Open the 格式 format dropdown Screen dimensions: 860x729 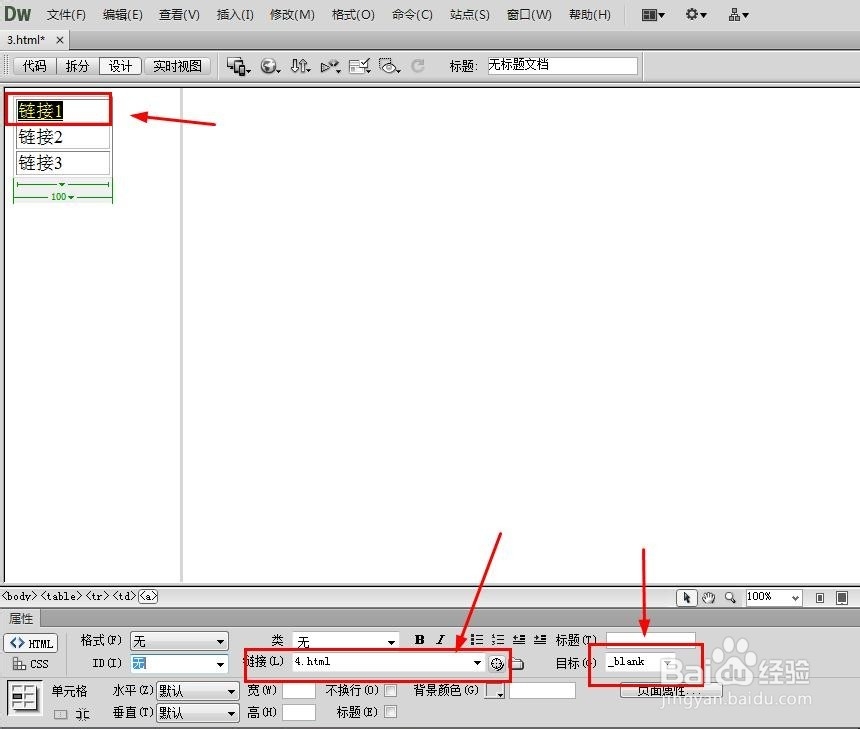click(x=178, y=641)
